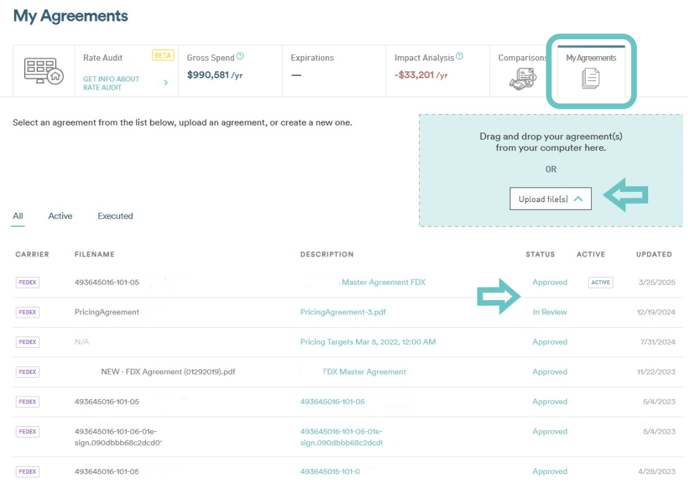Open the Master Agreement FDX link
Image resolution: width=688 pixels, height=483 pixels.
(383, 283)
